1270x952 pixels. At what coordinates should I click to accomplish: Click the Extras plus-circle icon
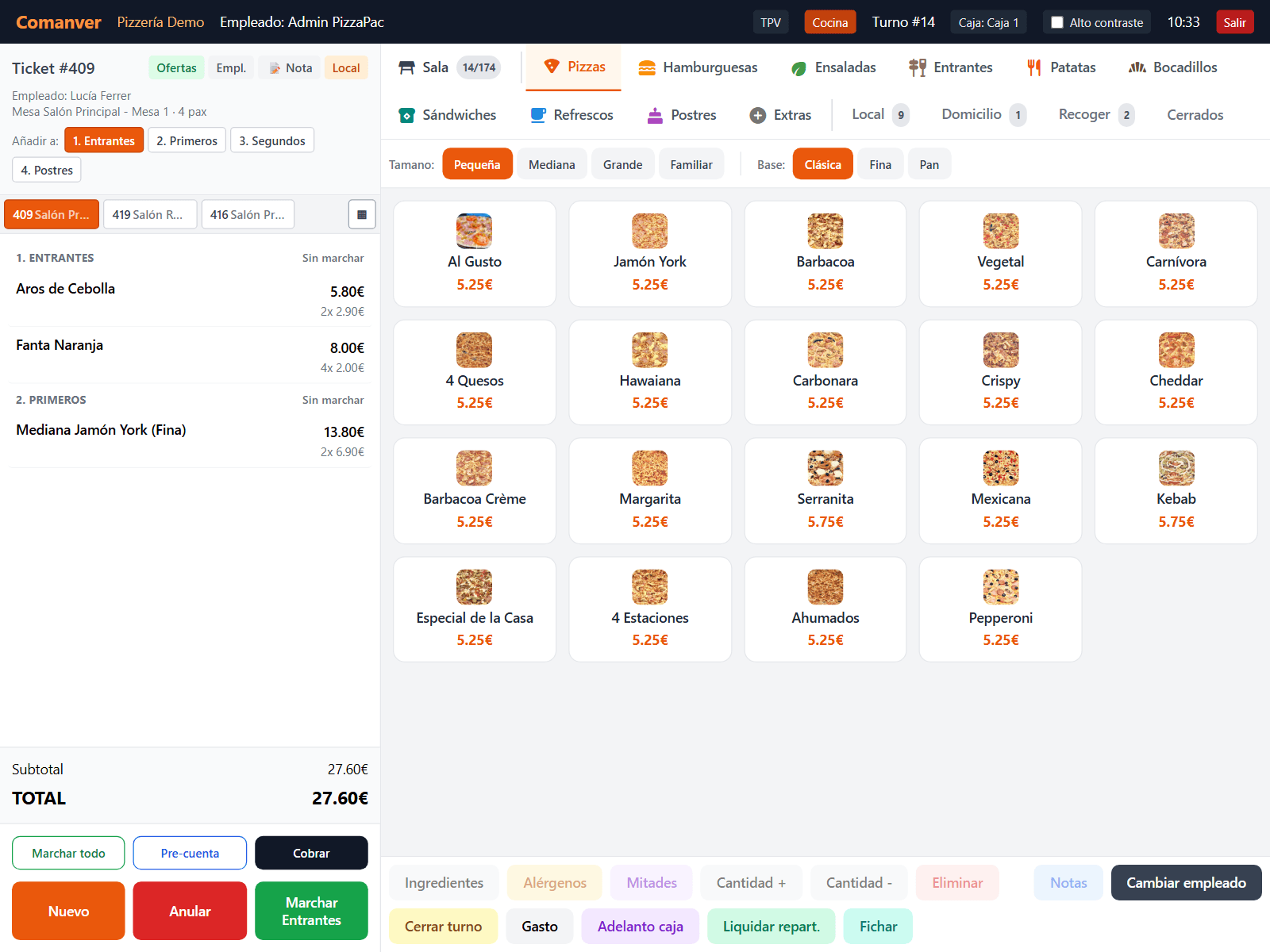(x=758, y=115)
